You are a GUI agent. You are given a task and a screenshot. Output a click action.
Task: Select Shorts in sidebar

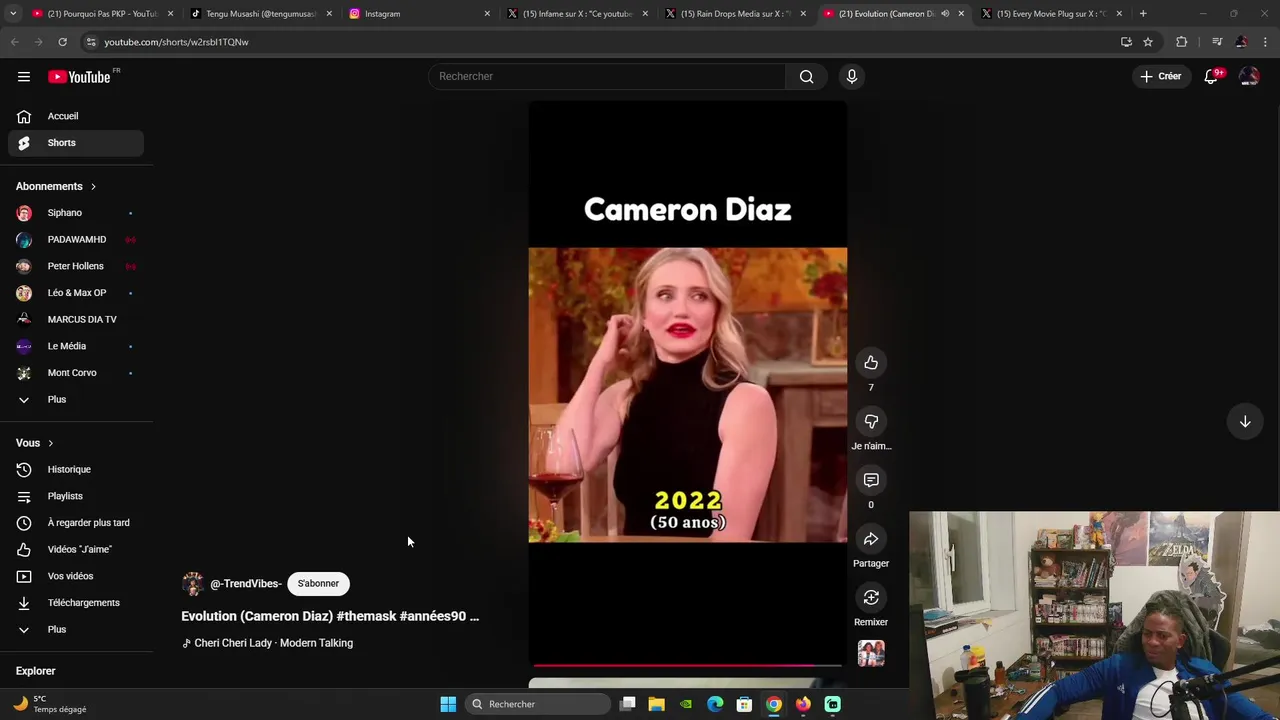(x=76, y=143)
